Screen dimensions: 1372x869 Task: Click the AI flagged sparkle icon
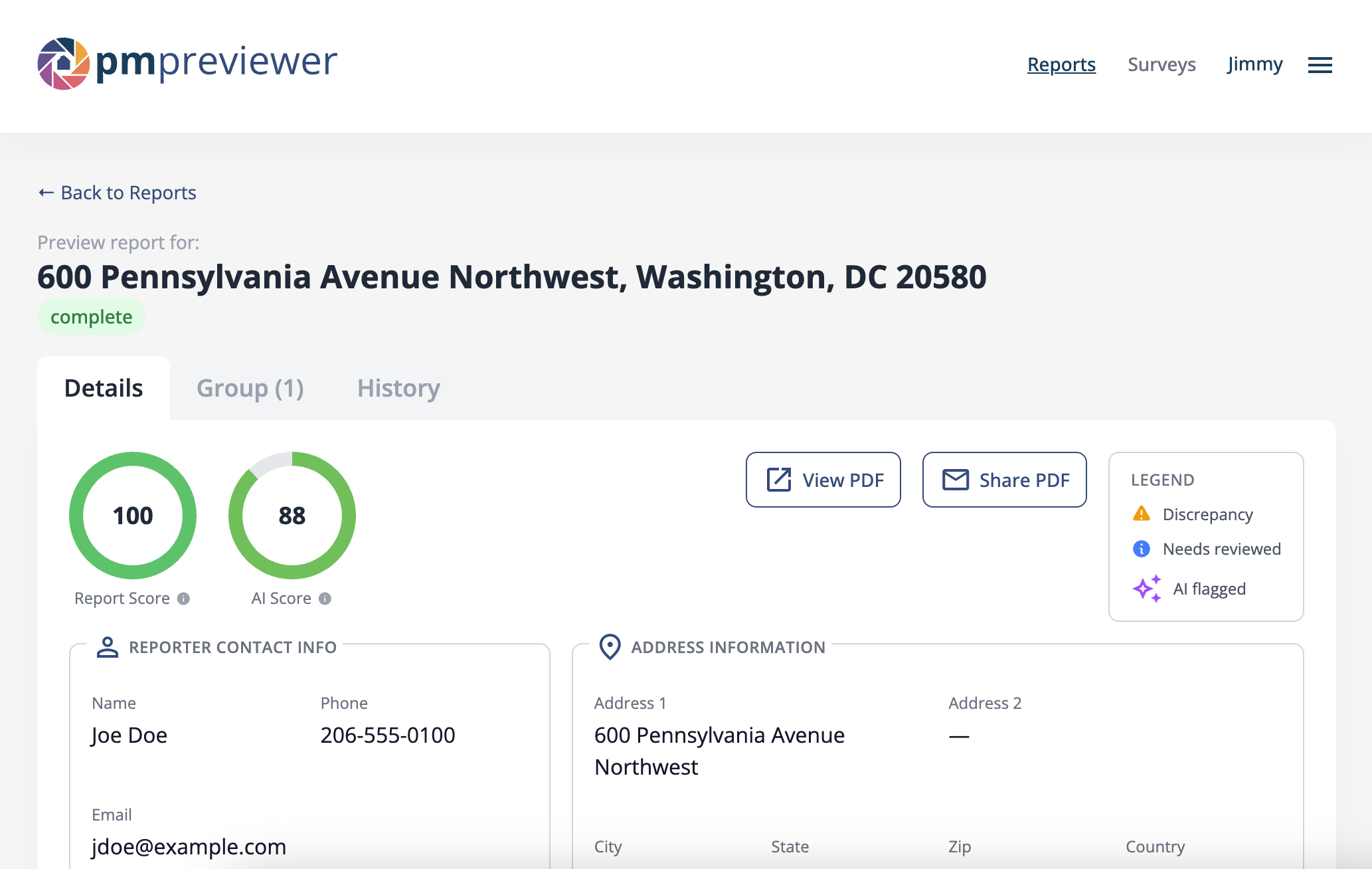[1147, 589]
